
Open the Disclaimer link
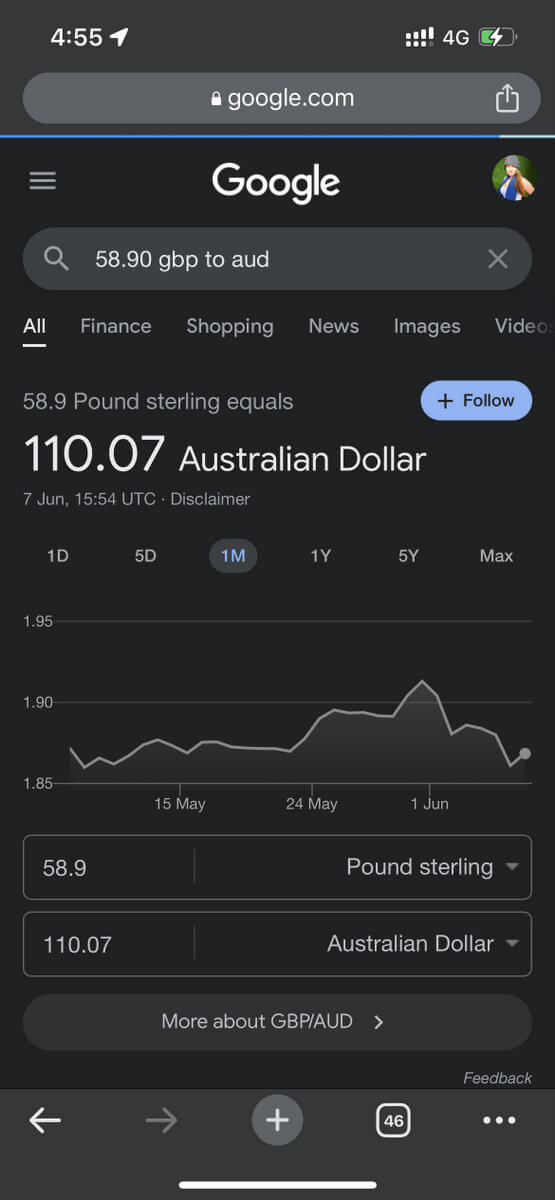[x=210, y=499]
